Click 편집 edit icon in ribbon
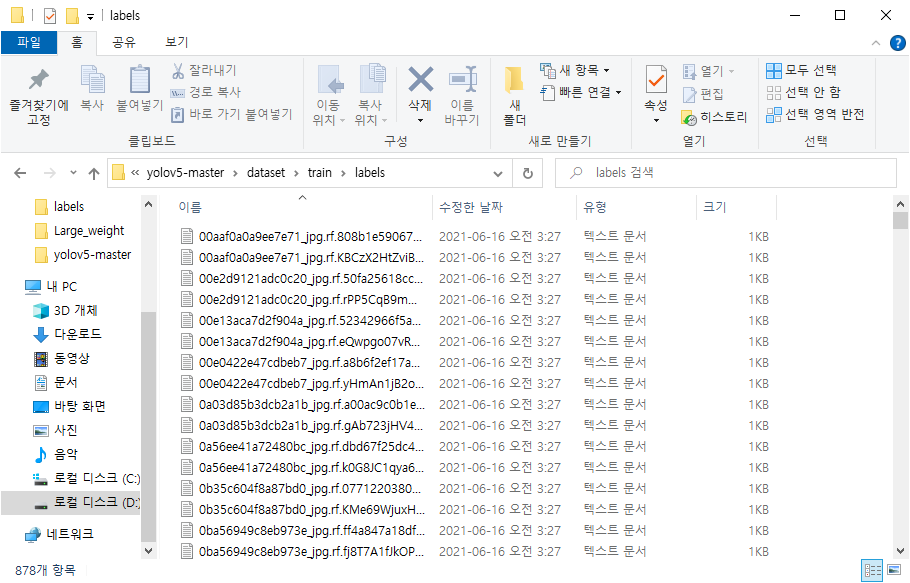Image resolution: width=910 pixels, height=583 pixels. tap(689, 94)
